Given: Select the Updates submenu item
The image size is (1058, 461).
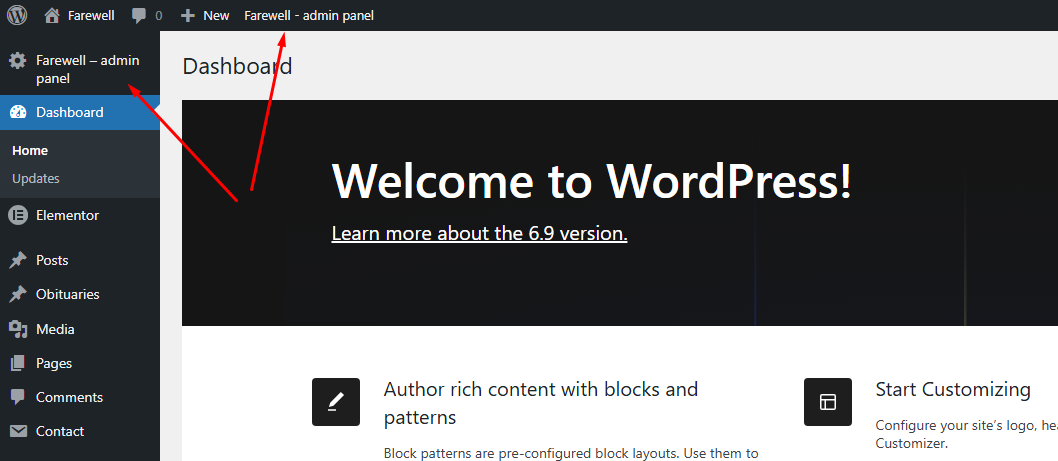Looking at the screenshot, I should pos(36,178).
